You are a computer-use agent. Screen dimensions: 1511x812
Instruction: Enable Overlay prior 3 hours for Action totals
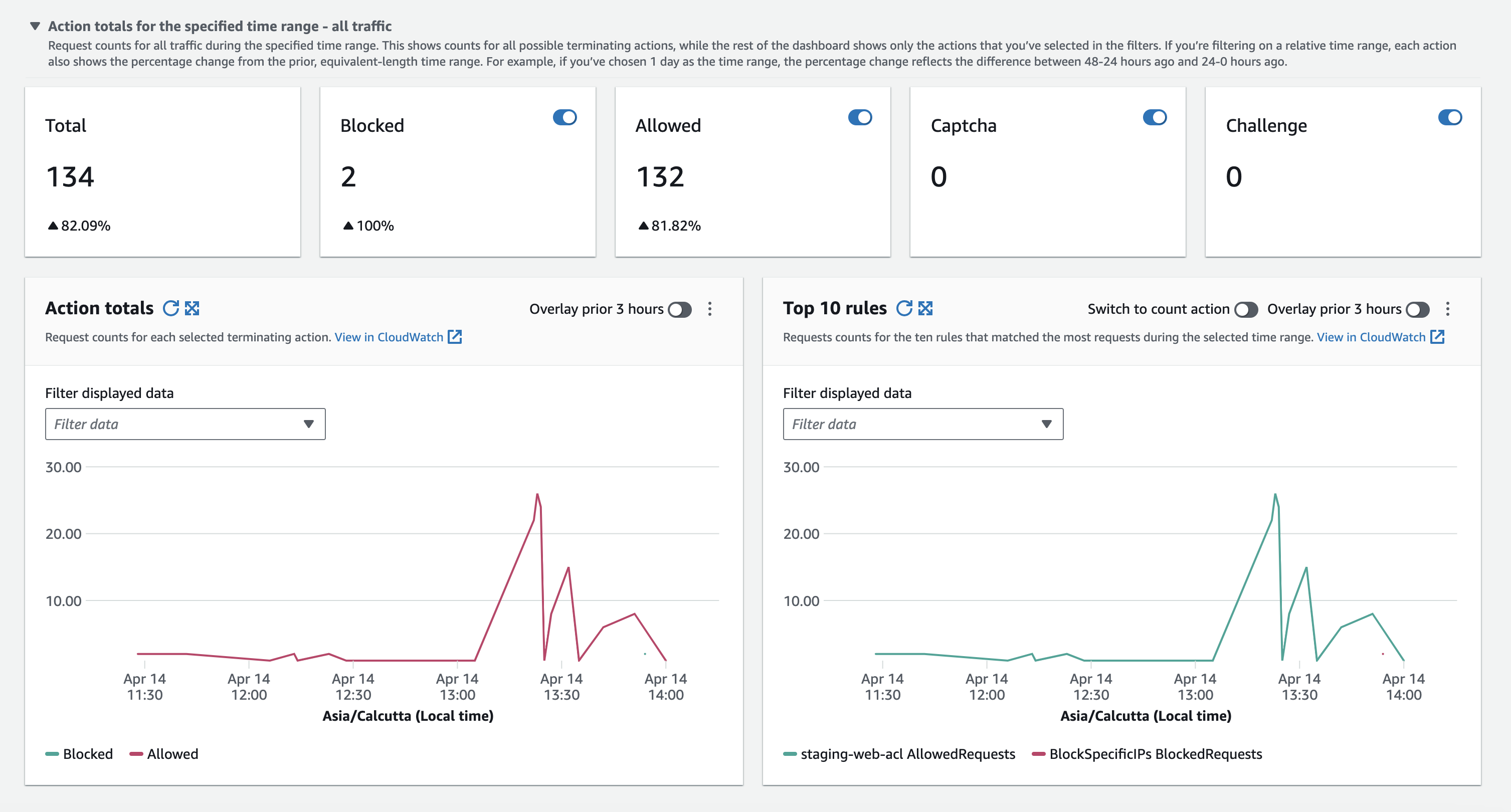tap(680, 310)
